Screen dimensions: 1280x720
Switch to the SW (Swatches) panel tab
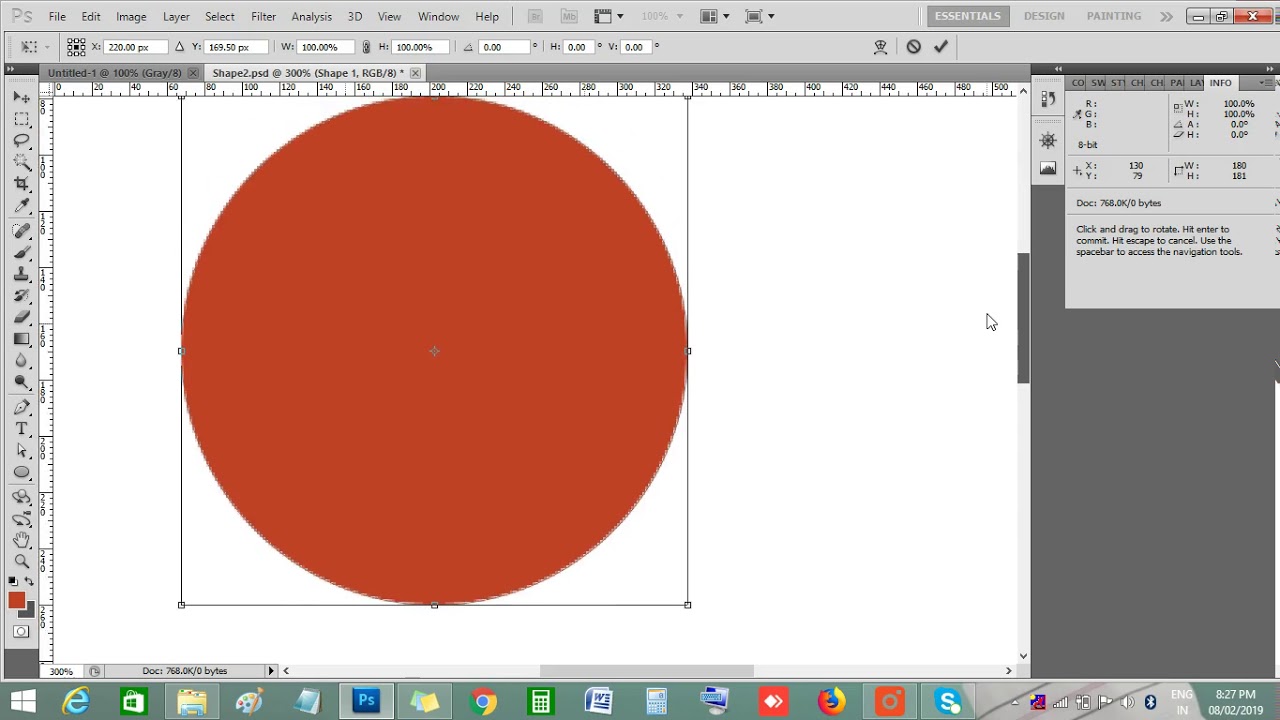coord(1098,83)
